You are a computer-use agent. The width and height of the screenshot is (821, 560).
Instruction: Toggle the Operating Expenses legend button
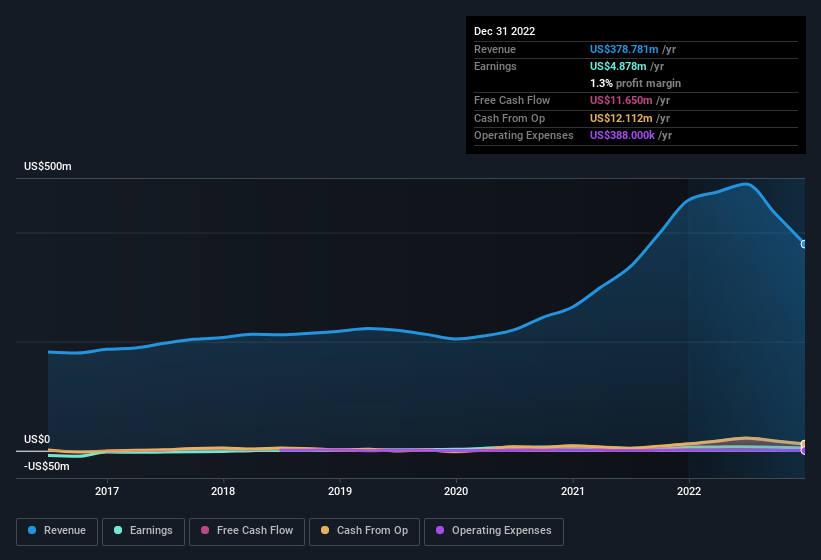[493, 531]
